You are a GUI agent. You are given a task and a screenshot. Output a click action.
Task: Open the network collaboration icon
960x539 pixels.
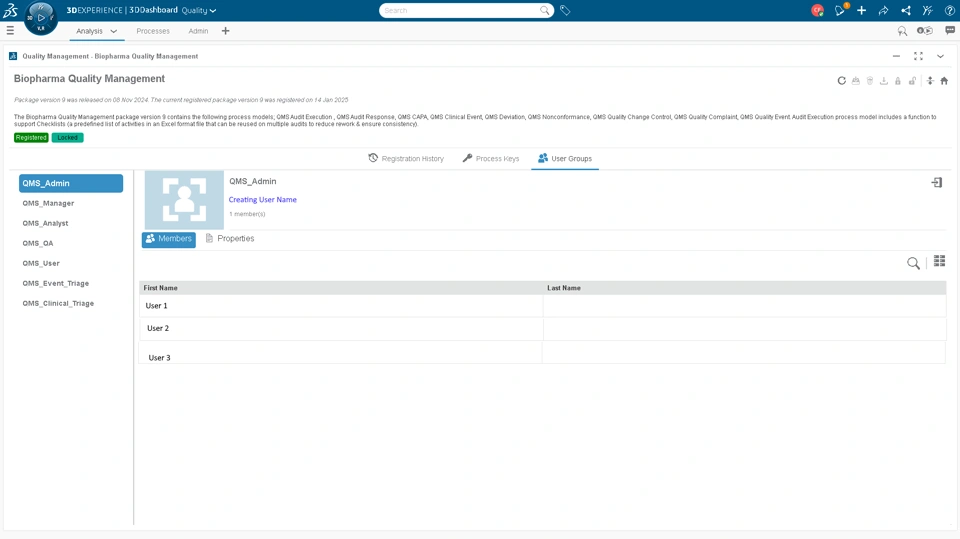point(906,10)
